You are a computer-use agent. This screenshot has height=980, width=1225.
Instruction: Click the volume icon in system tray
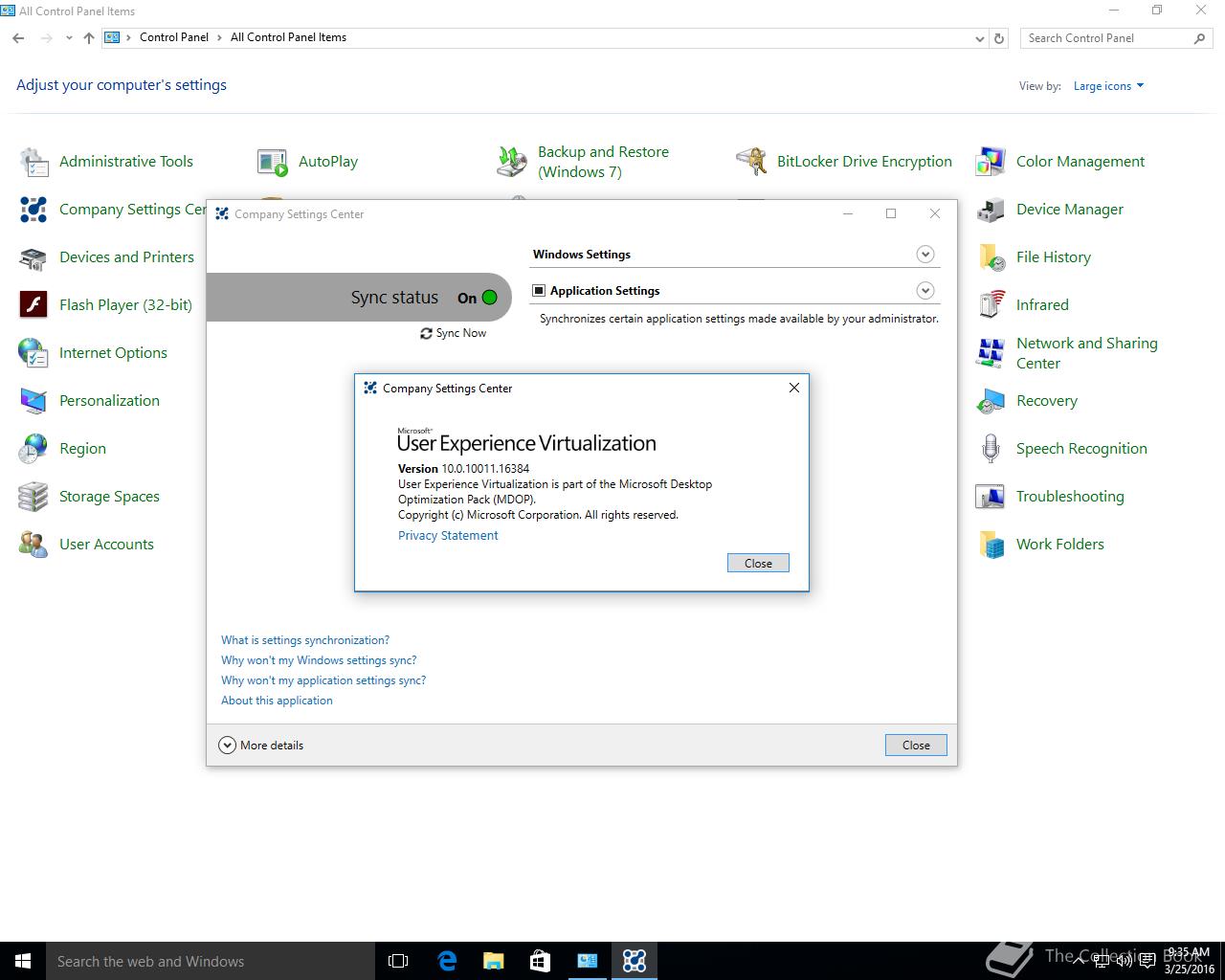pos(1125,961)
